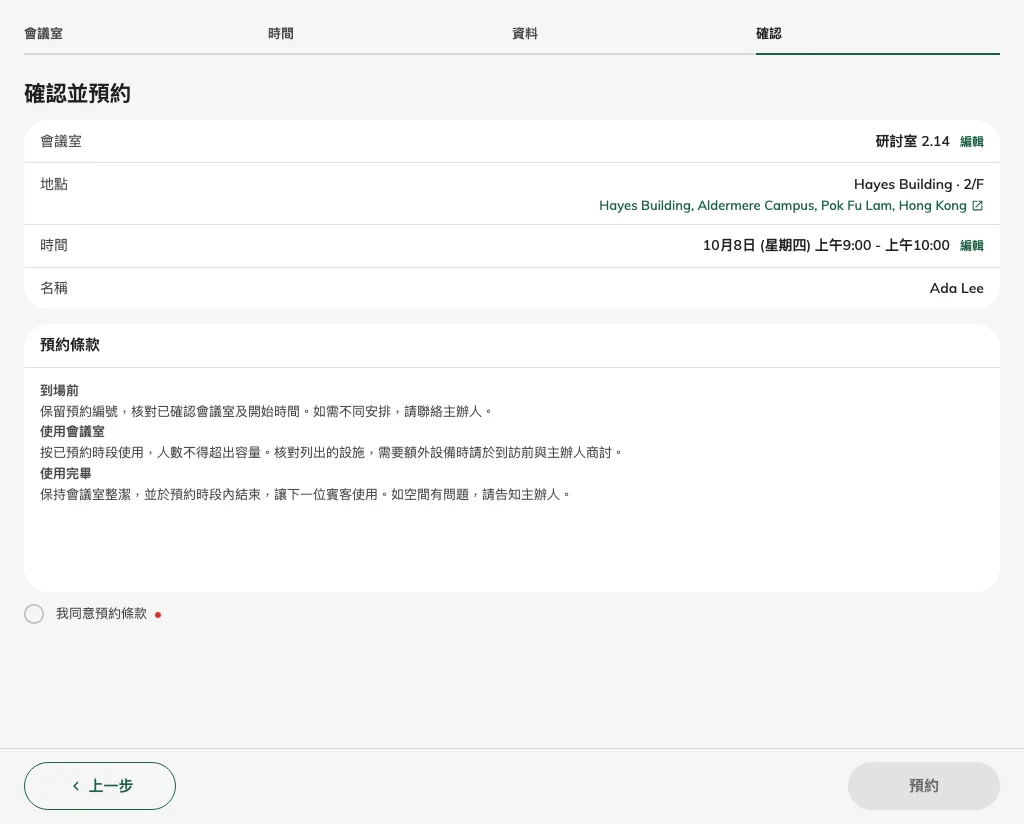Tick the 我同意預約條款 checkbox

34,614
